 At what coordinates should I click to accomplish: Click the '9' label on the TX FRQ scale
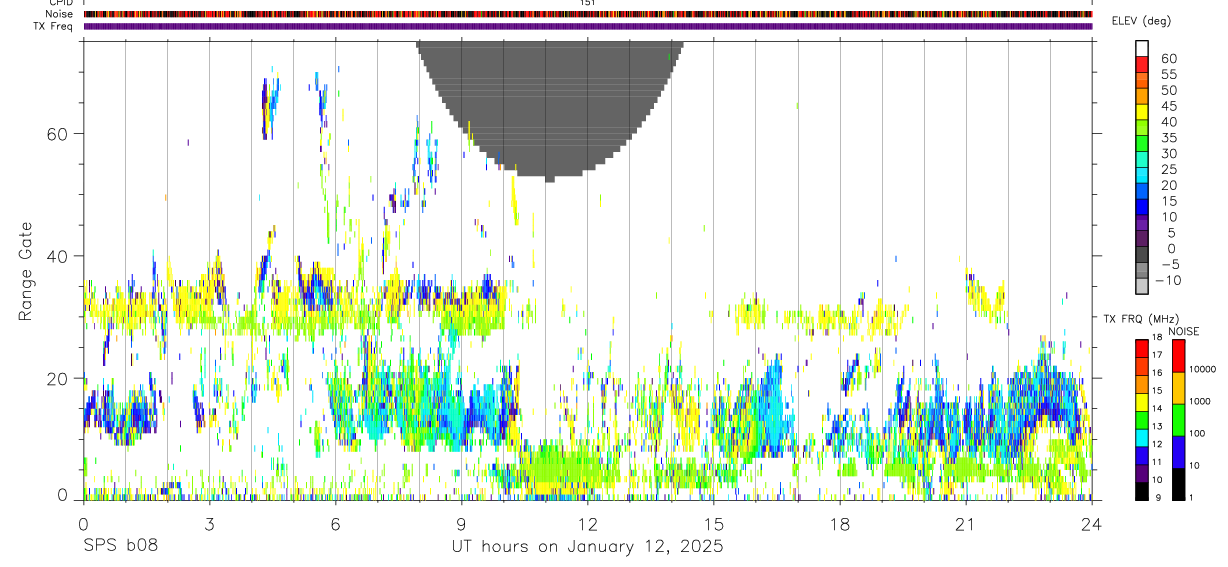coord(1157,497)
